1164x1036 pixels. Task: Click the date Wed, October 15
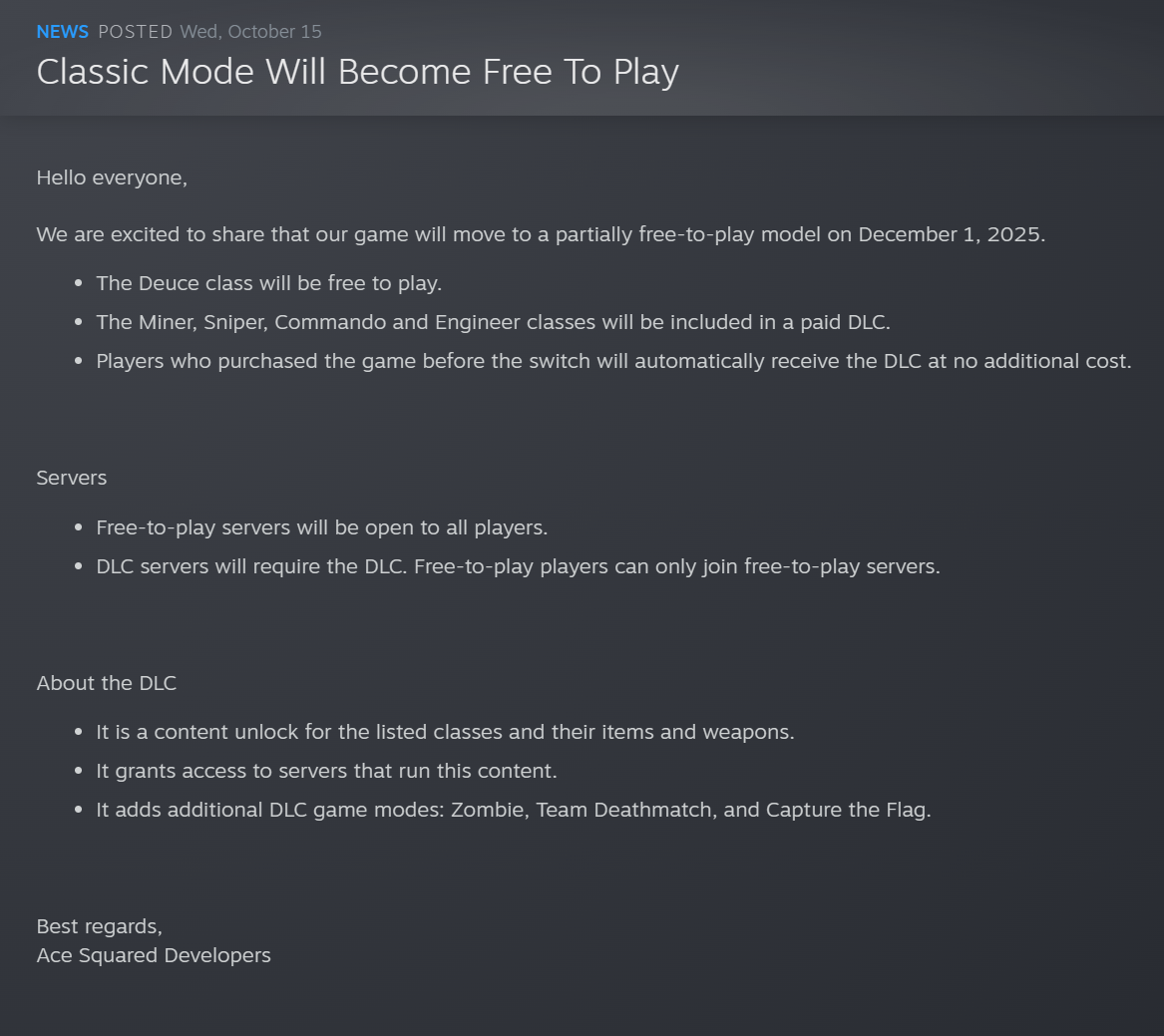(x=250, y=32)
